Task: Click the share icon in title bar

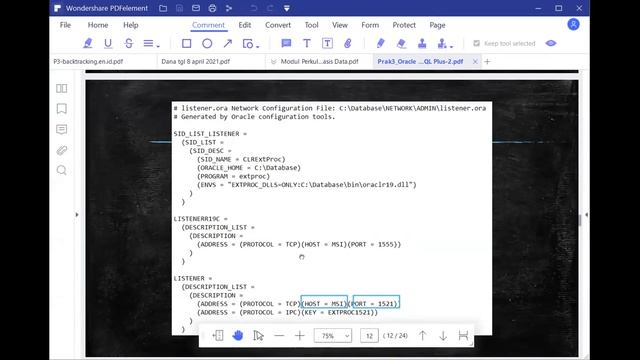Action: coord(229,8)
